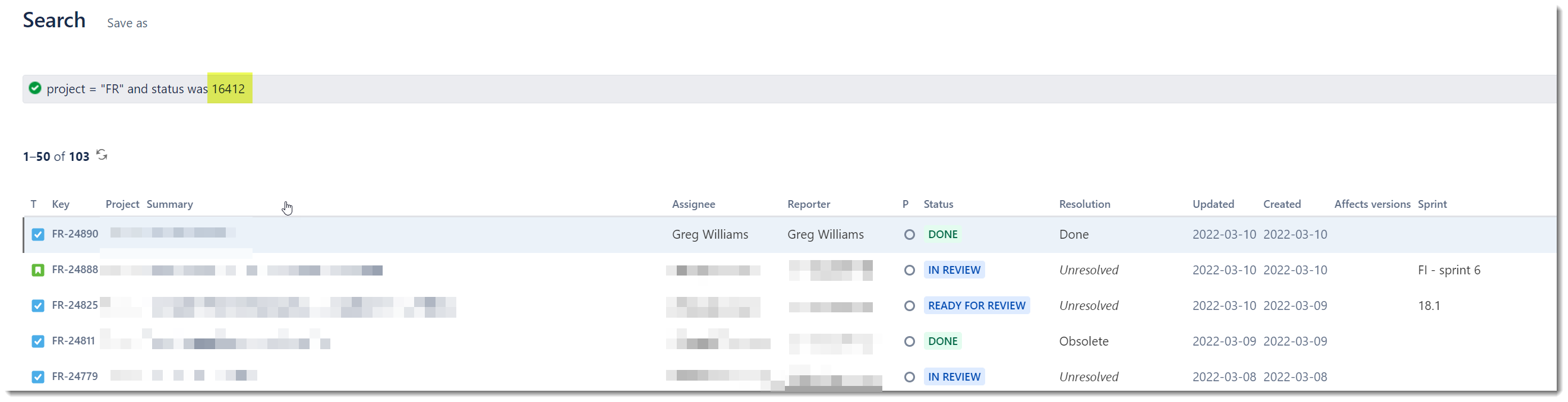Sort by the P priority column header
The width and height of the screenshot is (1568, 402).
coord(906,204)
